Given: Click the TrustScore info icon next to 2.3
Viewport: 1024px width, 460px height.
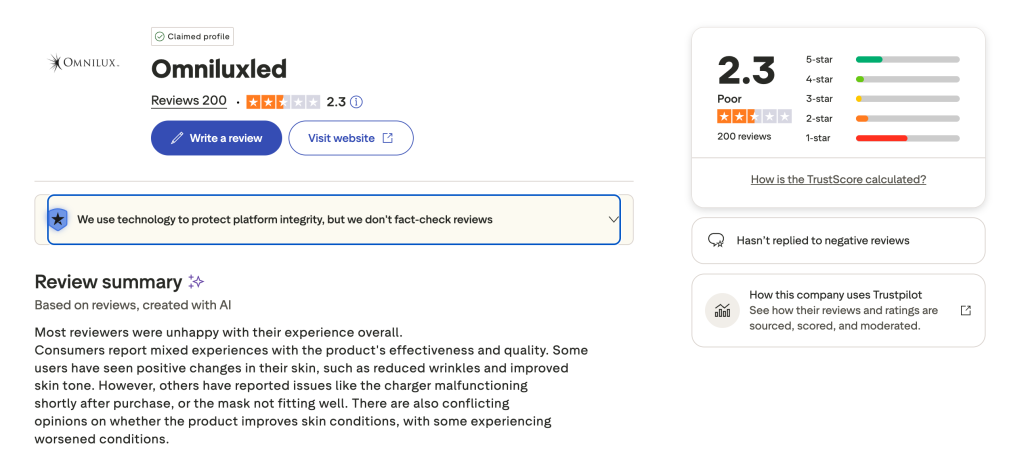Looking at the screenshot, I should coord(356,102).
